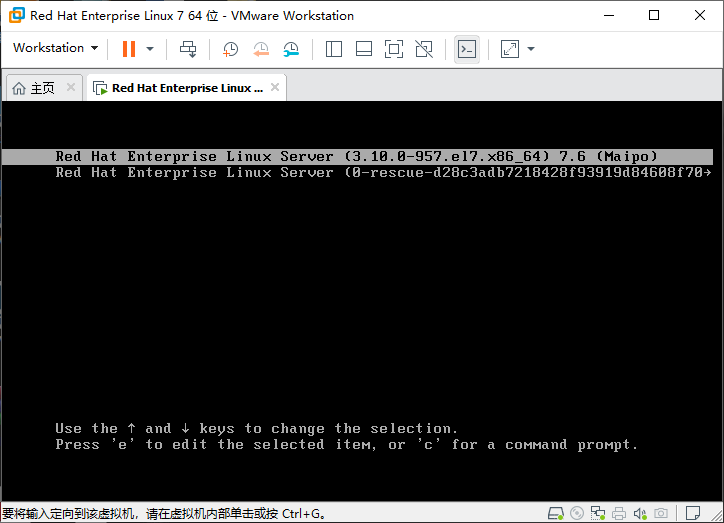Click the "Press 'e' to edit" hint line
724x523 pixels.
tap(346, 445)
